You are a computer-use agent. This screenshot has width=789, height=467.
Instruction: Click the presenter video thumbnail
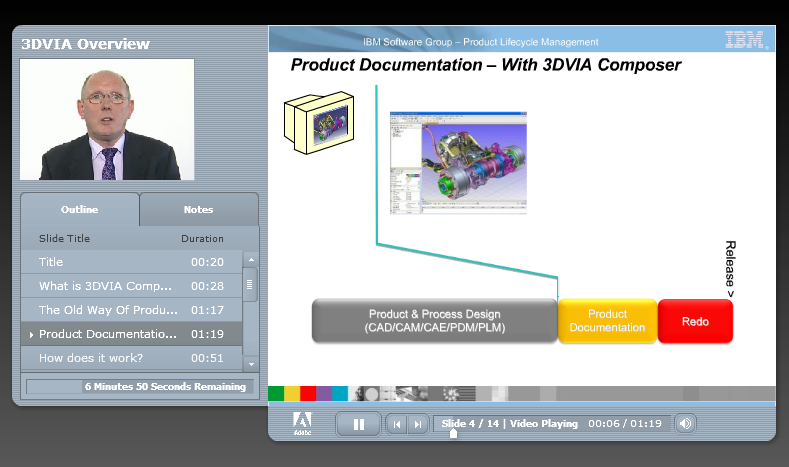pos(107,119)
